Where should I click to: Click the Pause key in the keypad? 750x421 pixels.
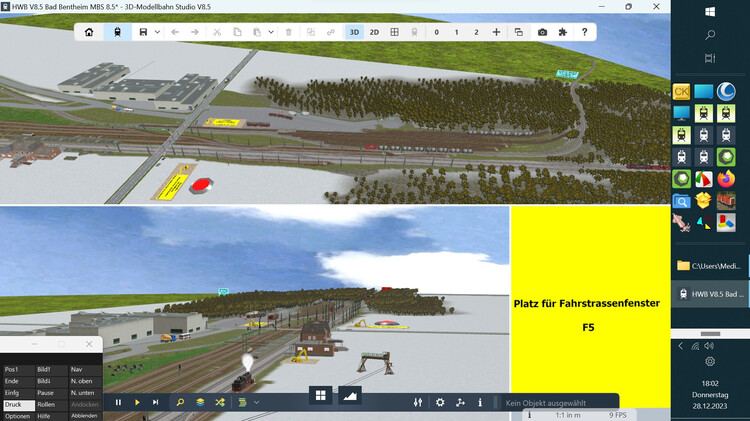click(51, 393)
